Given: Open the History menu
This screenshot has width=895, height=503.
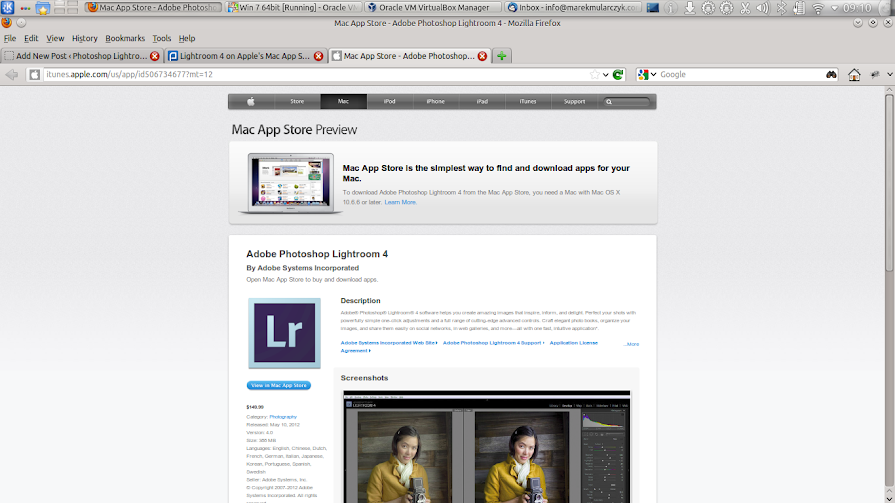Looking at the screenshot, I should point(84,38).
